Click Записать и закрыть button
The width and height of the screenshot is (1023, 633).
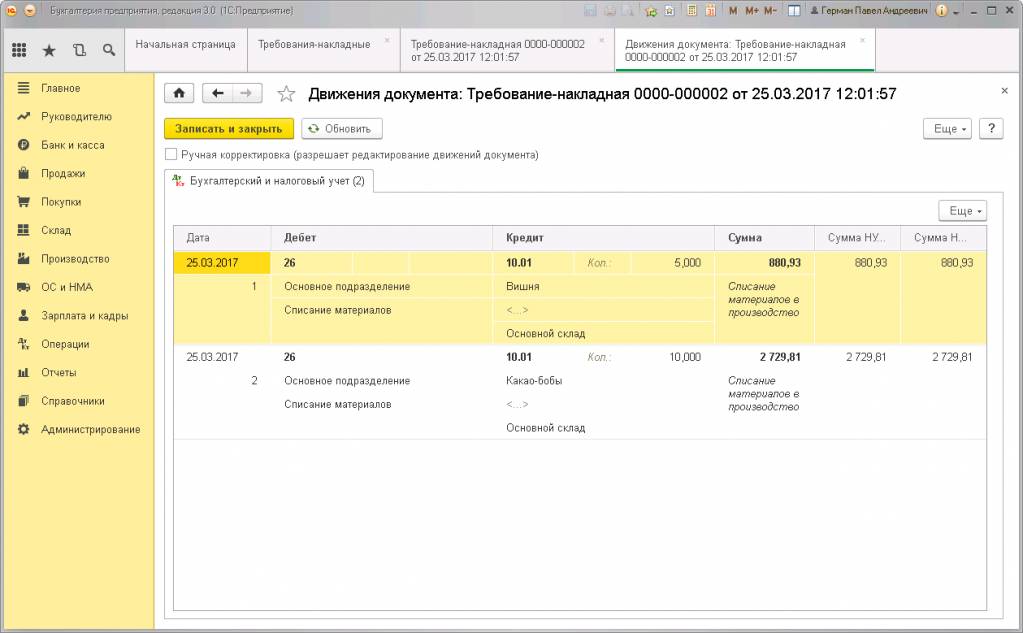tap(228, 129)
